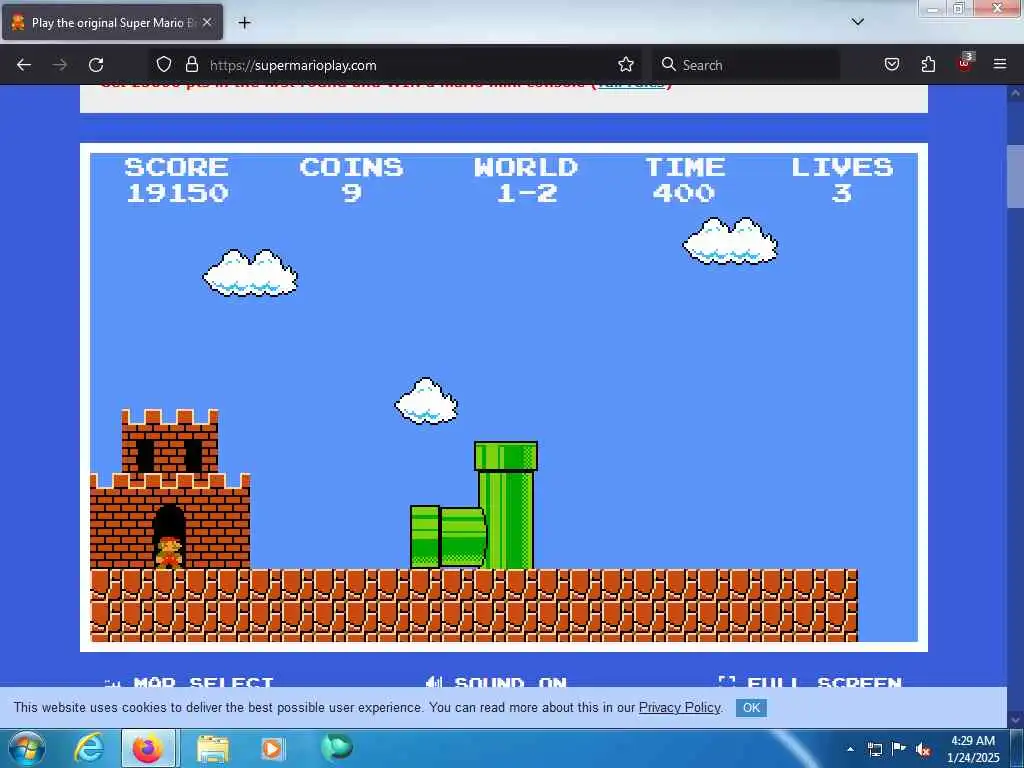Image resolution: width=1024 pixels, height=768 pixels.
Task: Click the TIME 400 counter
Action: (684, 180)
